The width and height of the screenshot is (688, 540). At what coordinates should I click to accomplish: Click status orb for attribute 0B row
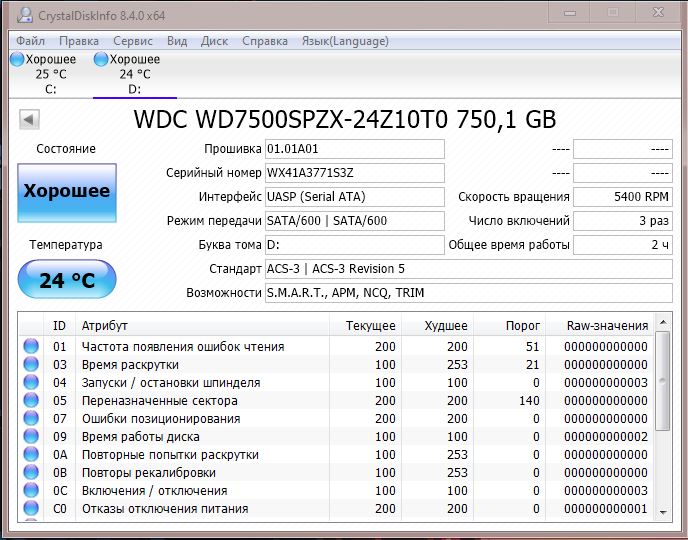pyautogui.click(x=31, y=472)
